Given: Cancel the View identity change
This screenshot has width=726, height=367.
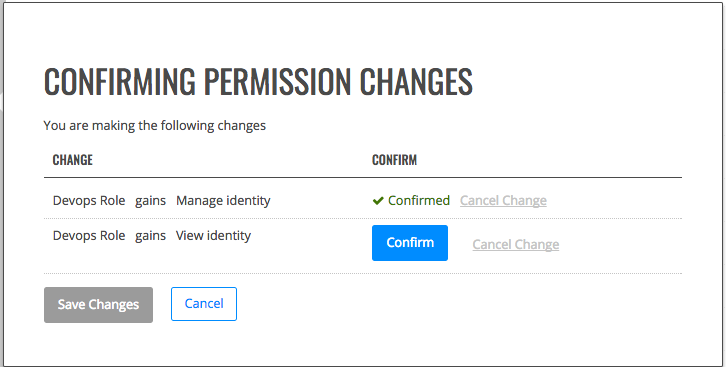Looking at the screenshot, I should (x=515, y=244).
